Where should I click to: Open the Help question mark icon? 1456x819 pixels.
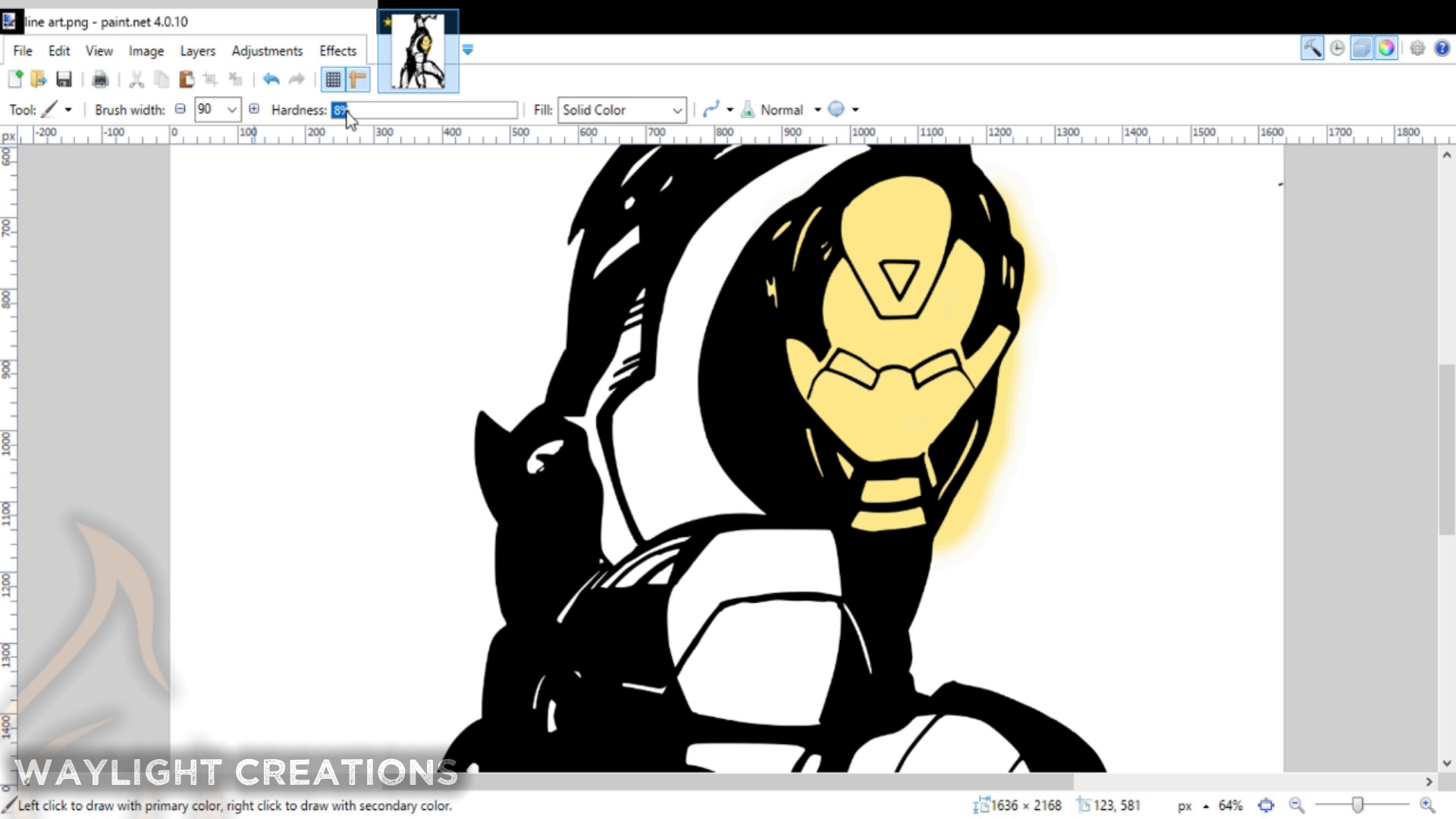[x=1442, y=49]
